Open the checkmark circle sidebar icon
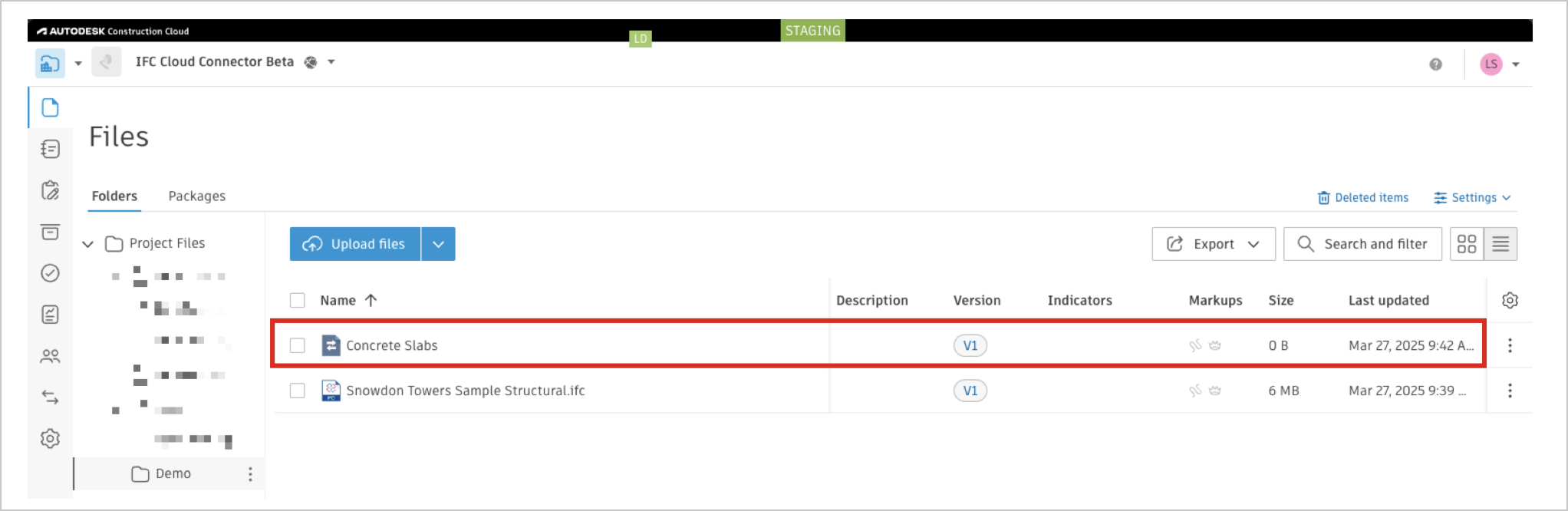1568x511 pixels. (50, 273)
